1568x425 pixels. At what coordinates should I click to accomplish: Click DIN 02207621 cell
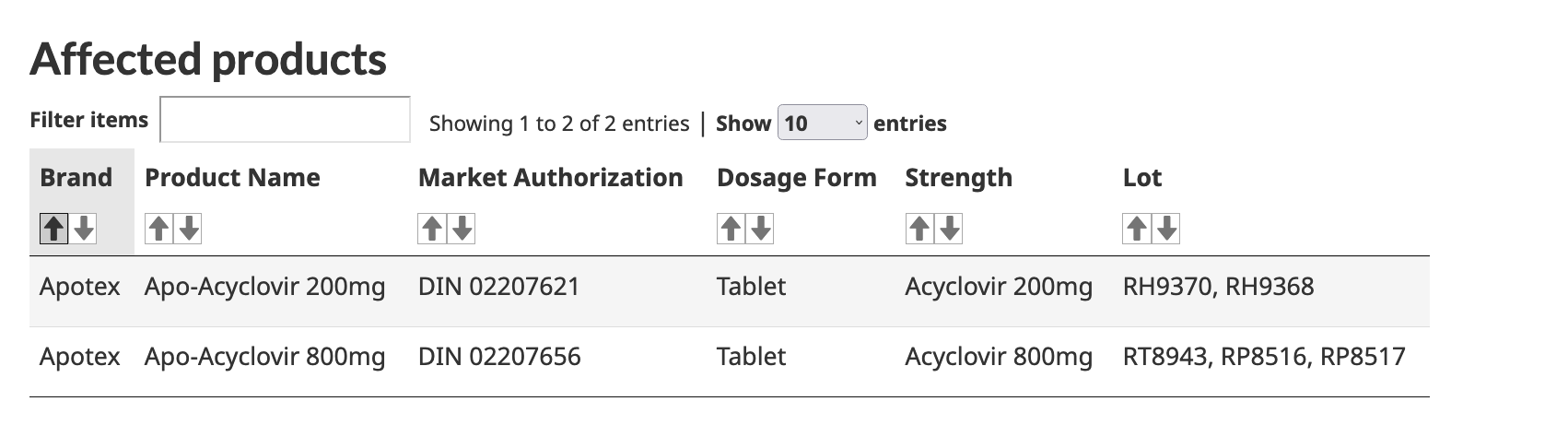[499, 287]
